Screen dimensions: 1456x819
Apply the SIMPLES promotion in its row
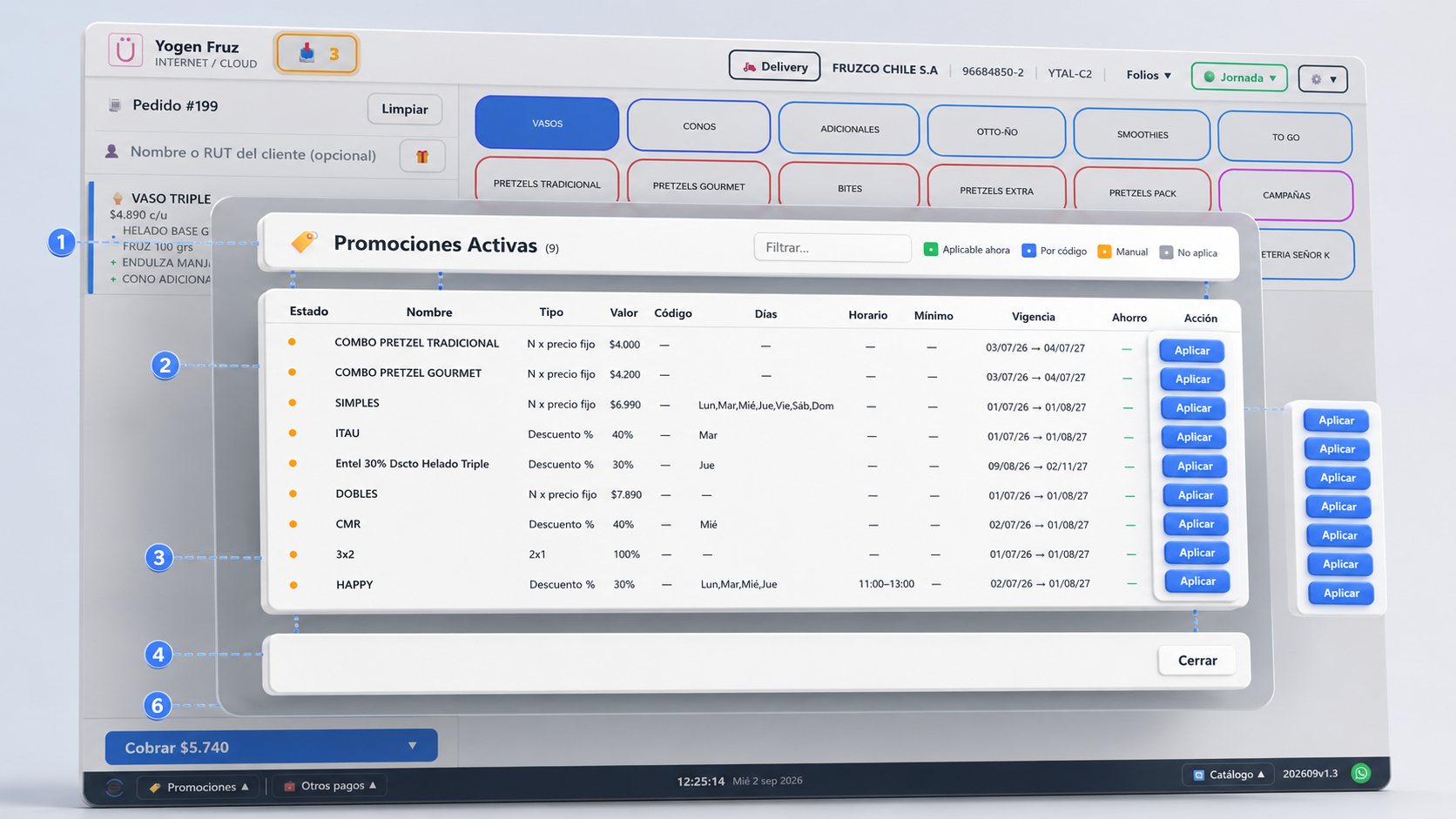tap(1194, 408)
